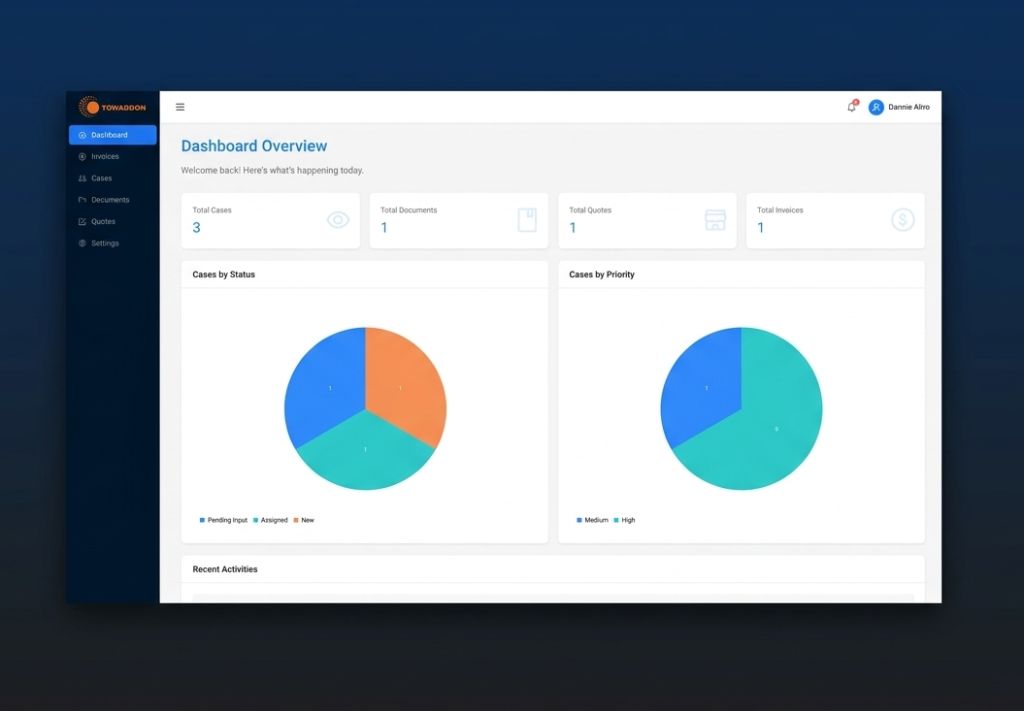Click the store icon in Total Quotes
The width and height of the screenshot is (1024, 711).
click(715, 220)
